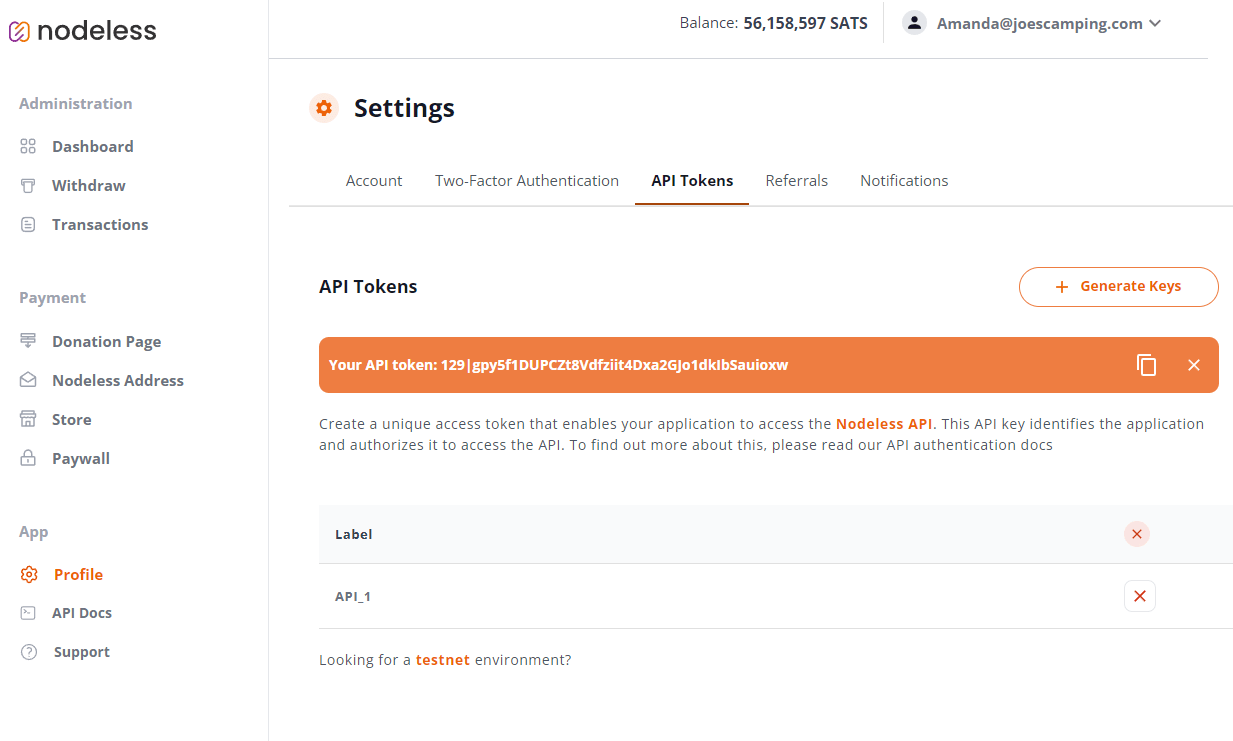This screenshot has height=741, width=1233.
Task: Click the API token string text
Action: (614, 365)
